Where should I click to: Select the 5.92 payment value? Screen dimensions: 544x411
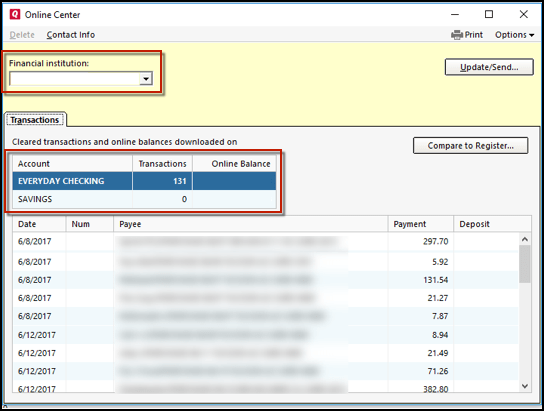[440, 262]
